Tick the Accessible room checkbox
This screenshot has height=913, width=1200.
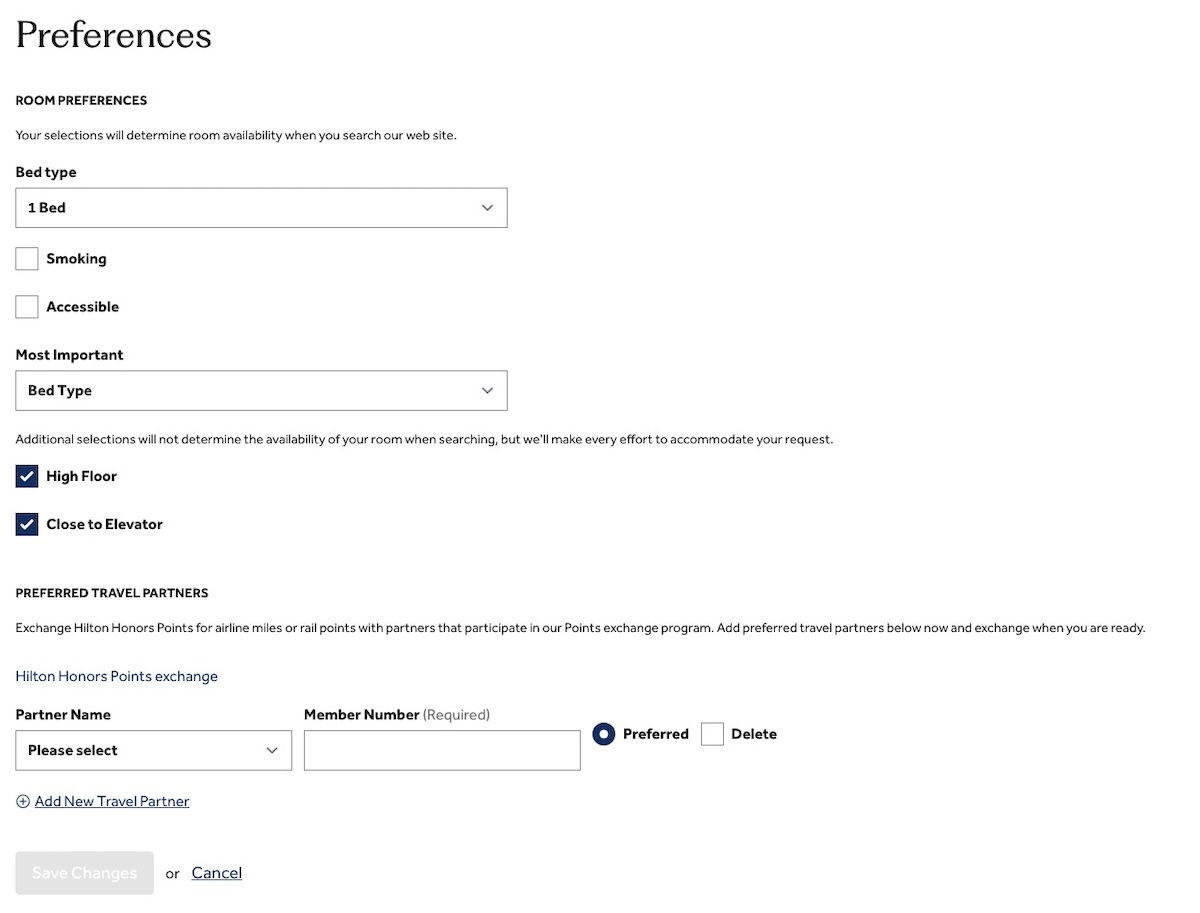point(27,307)
